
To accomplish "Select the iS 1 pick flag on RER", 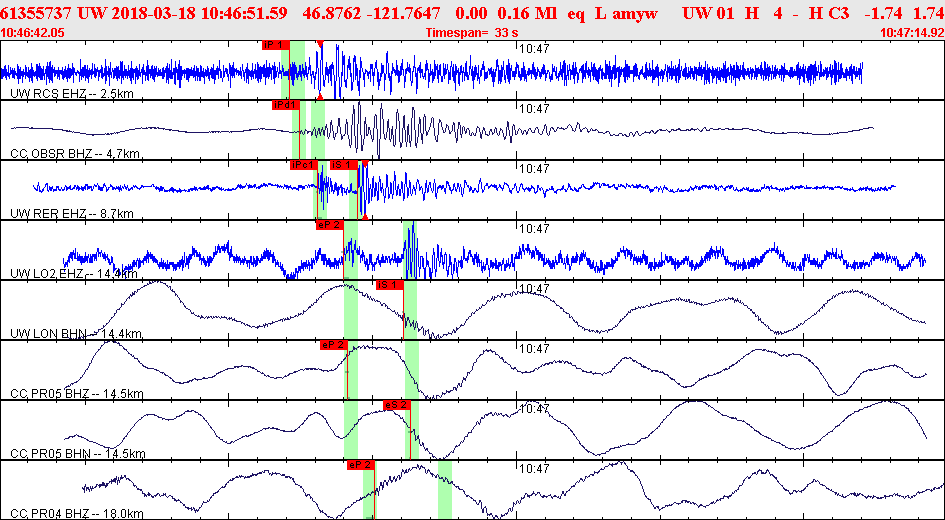I will (x=344, y=165).
